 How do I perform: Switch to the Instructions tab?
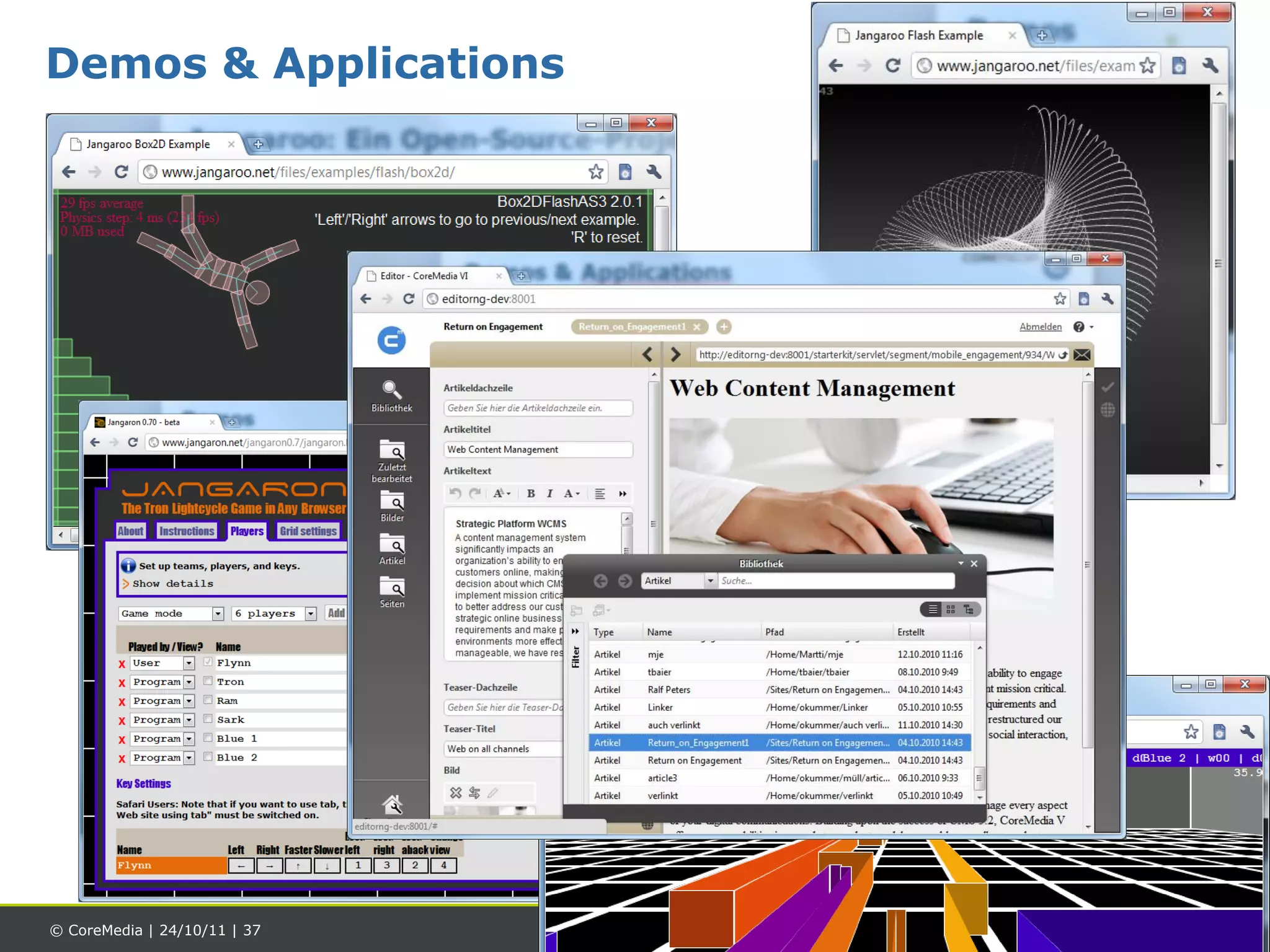pyautogui.click(x=186, y=531)
